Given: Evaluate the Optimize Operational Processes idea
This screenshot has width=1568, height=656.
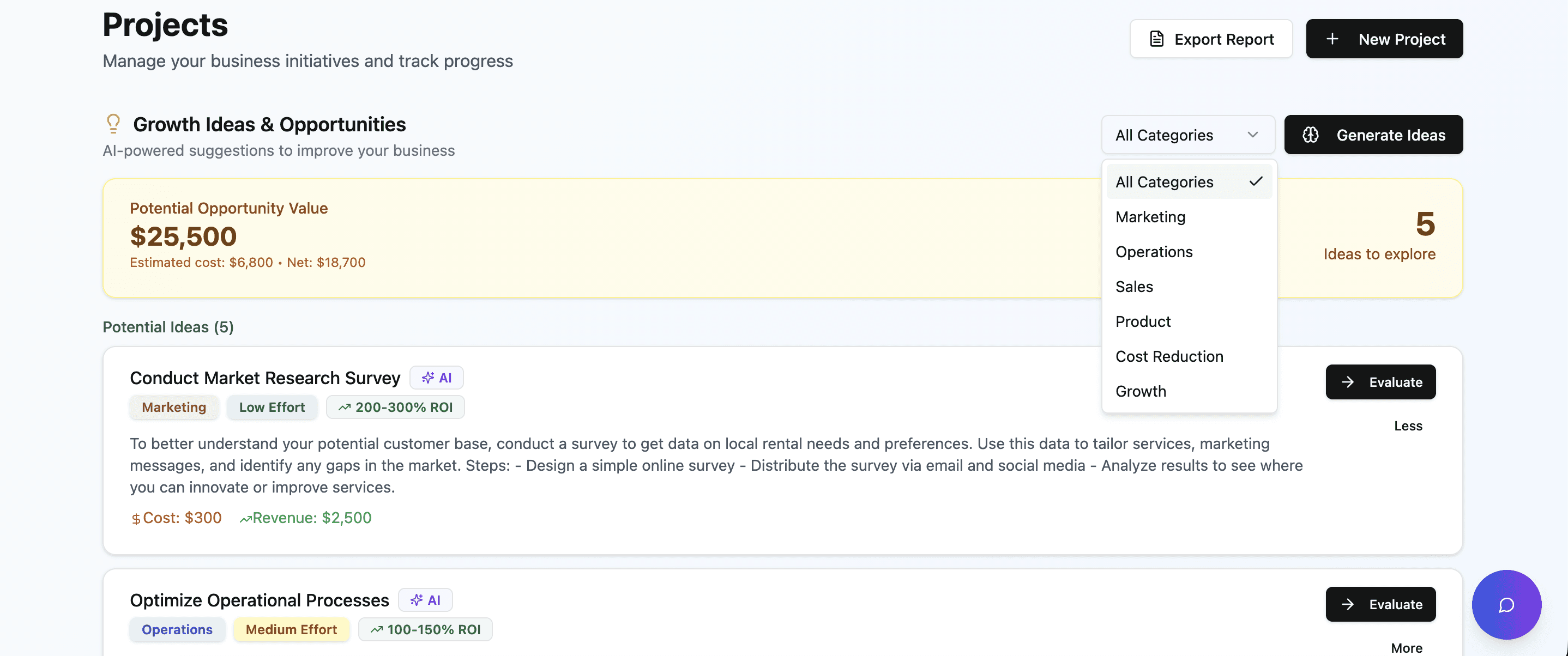Looking at the screenshot, I should 1380,604.
